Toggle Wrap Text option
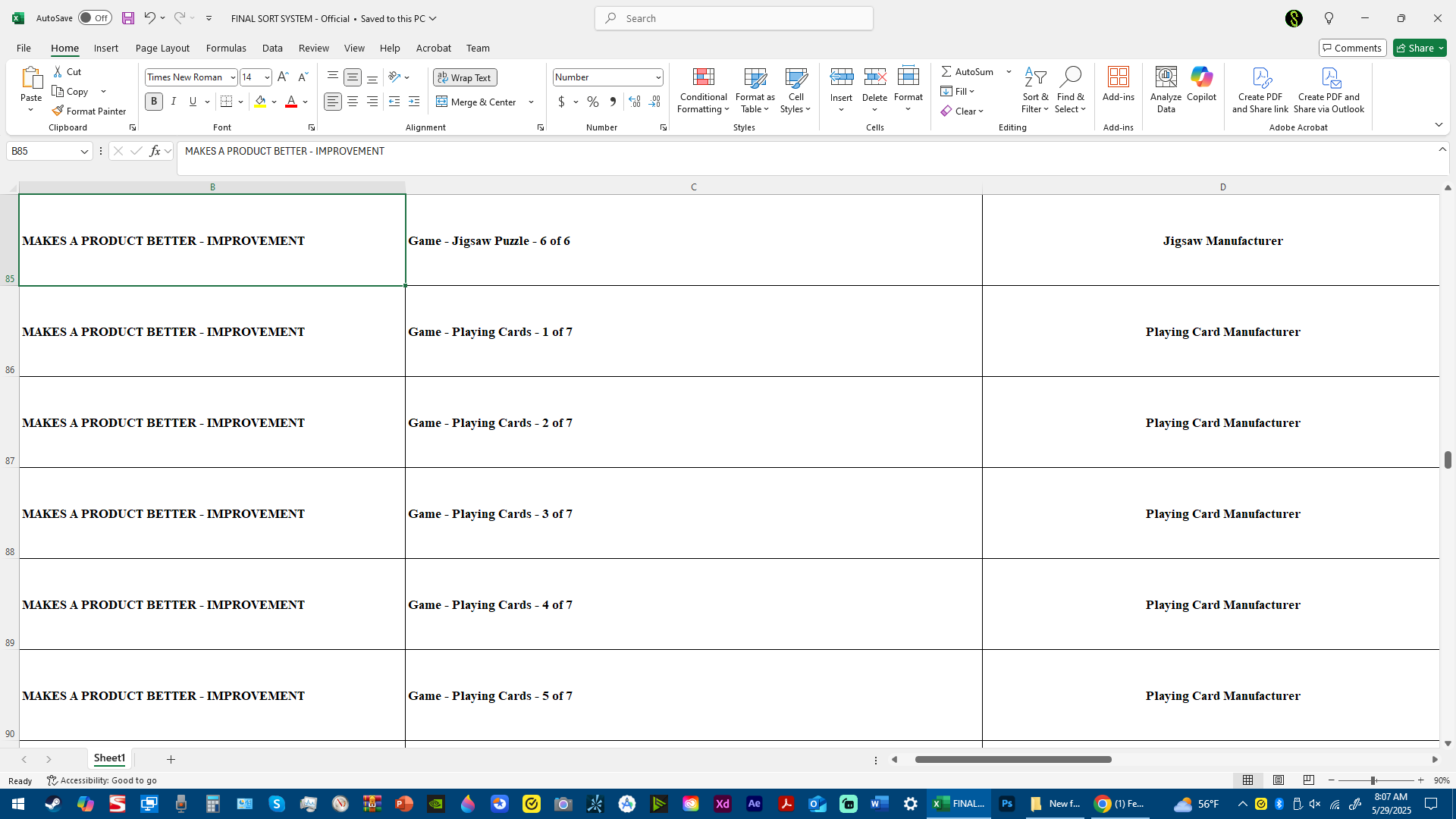The image size is (1456, 819). point(465,77)
